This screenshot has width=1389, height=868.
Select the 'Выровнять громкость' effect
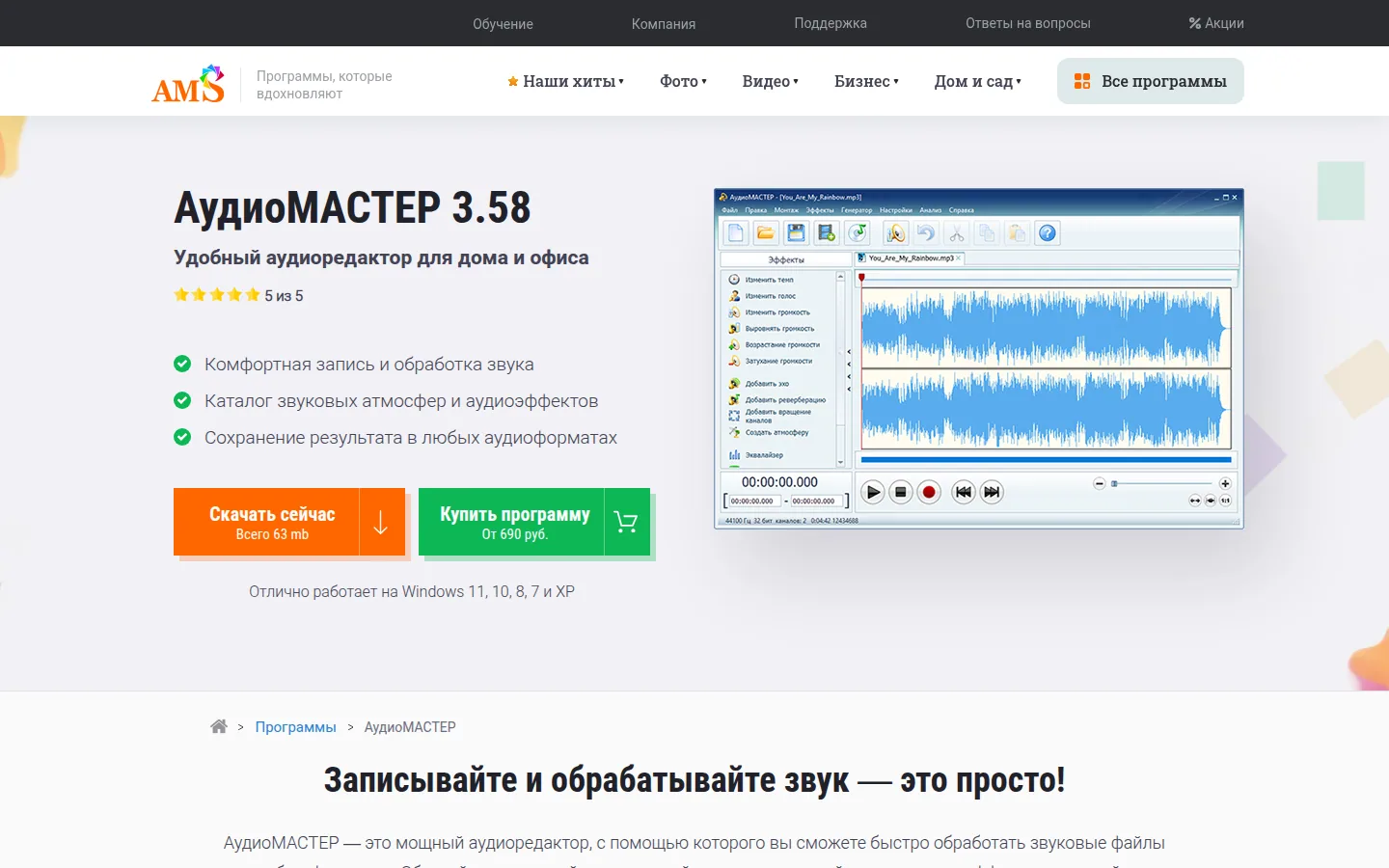pyautogui.click(x=772, y=329)
